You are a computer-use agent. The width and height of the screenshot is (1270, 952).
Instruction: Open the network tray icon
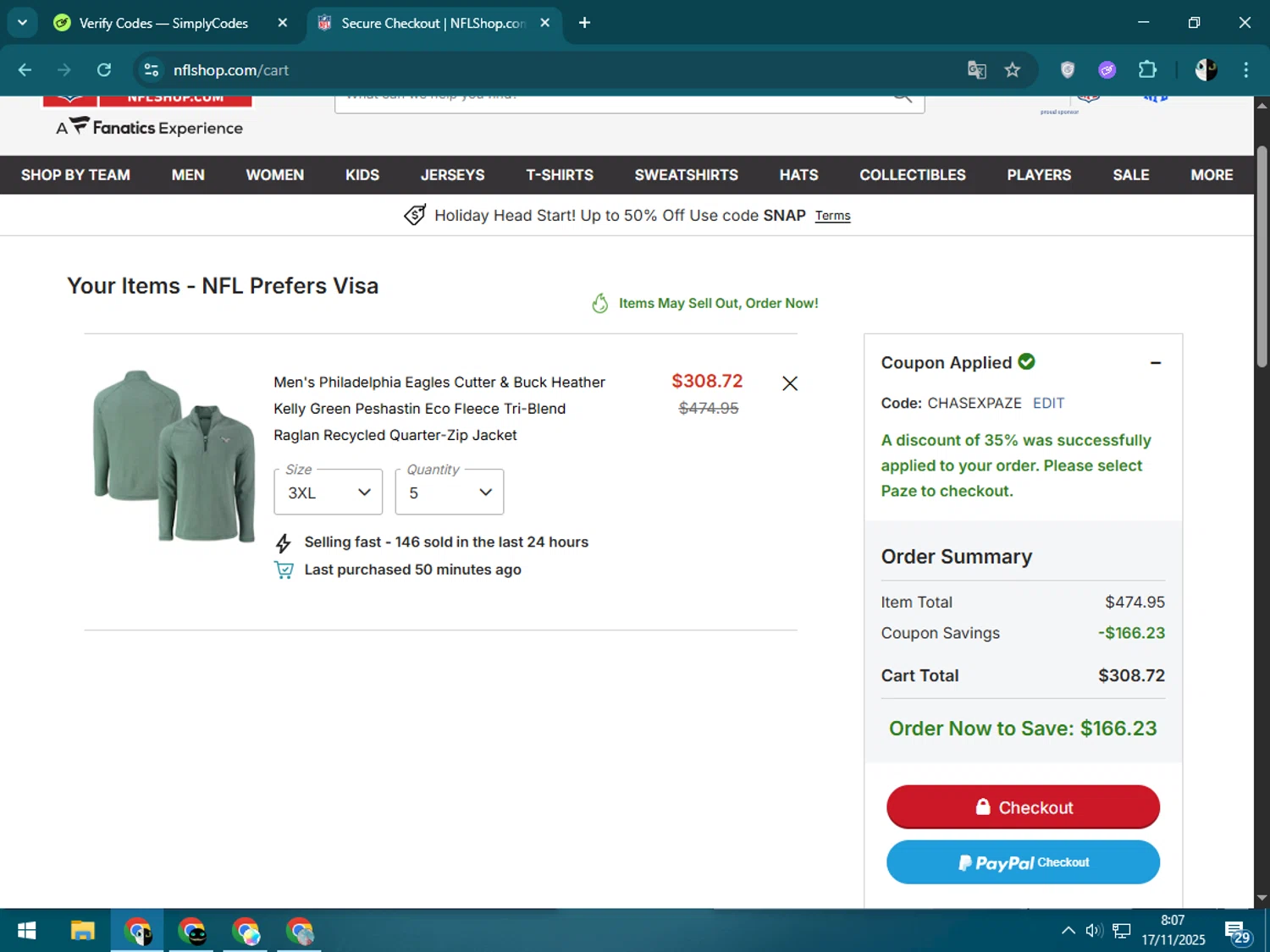[1122, 931]
